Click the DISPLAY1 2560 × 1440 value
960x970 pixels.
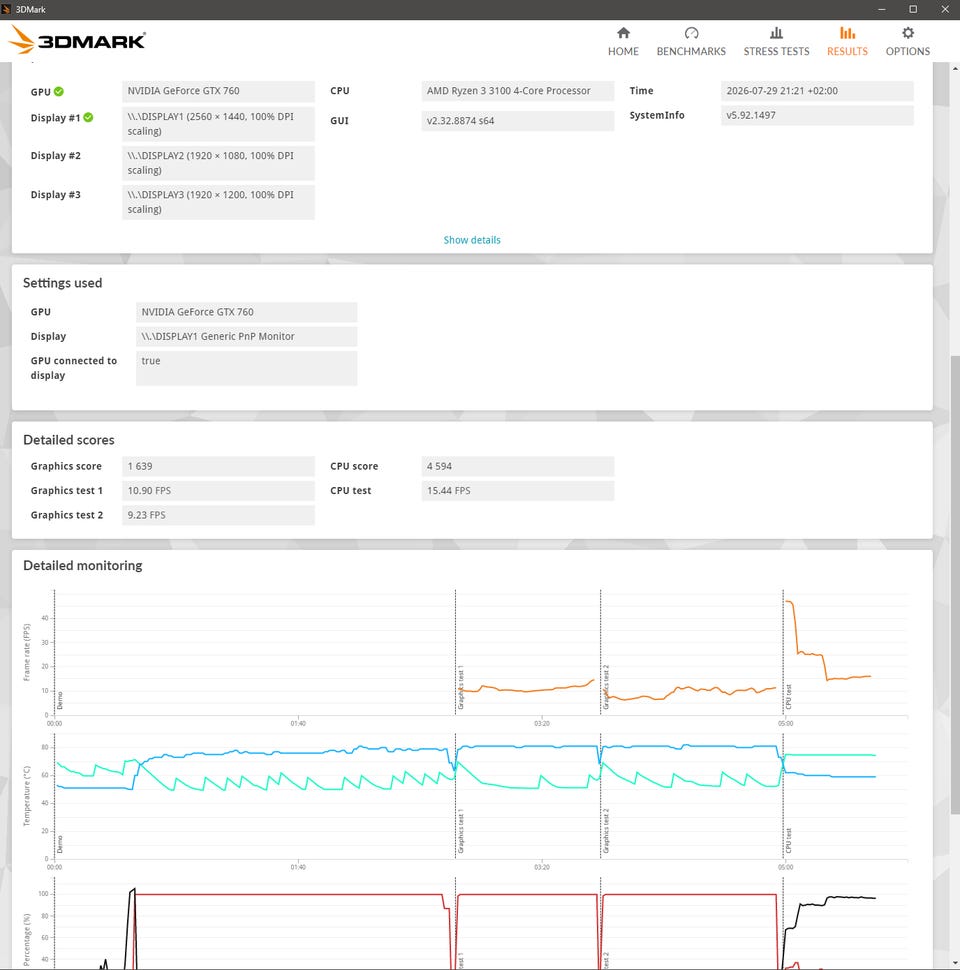pos(218,124)
